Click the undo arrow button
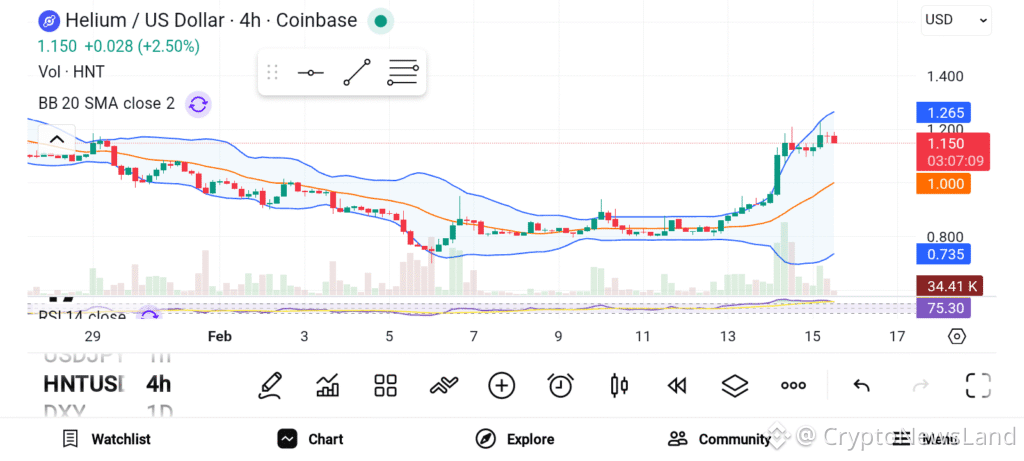The height and width of the screenshot is (461, 1024). [861, 385]
